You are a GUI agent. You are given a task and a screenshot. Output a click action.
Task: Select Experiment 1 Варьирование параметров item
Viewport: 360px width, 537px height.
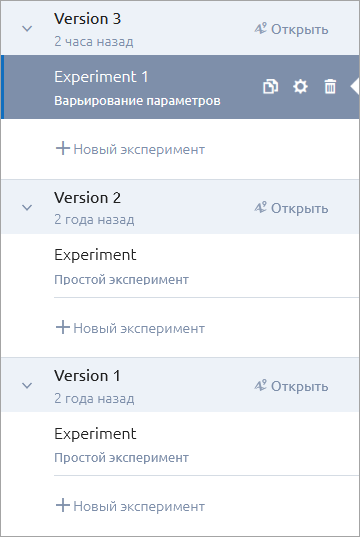coord(180,87)
